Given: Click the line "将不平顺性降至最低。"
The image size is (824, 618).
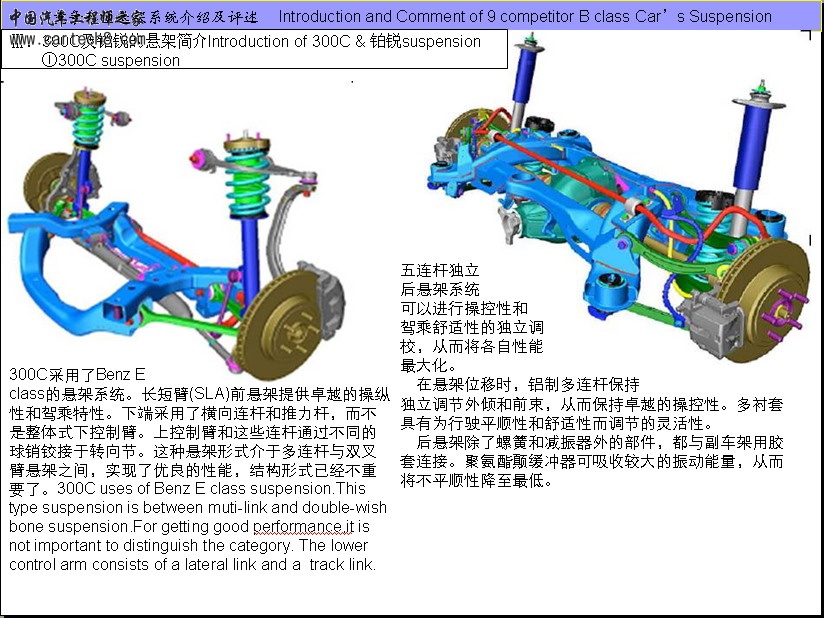Looking at the screenshot, I should [477, 480].
